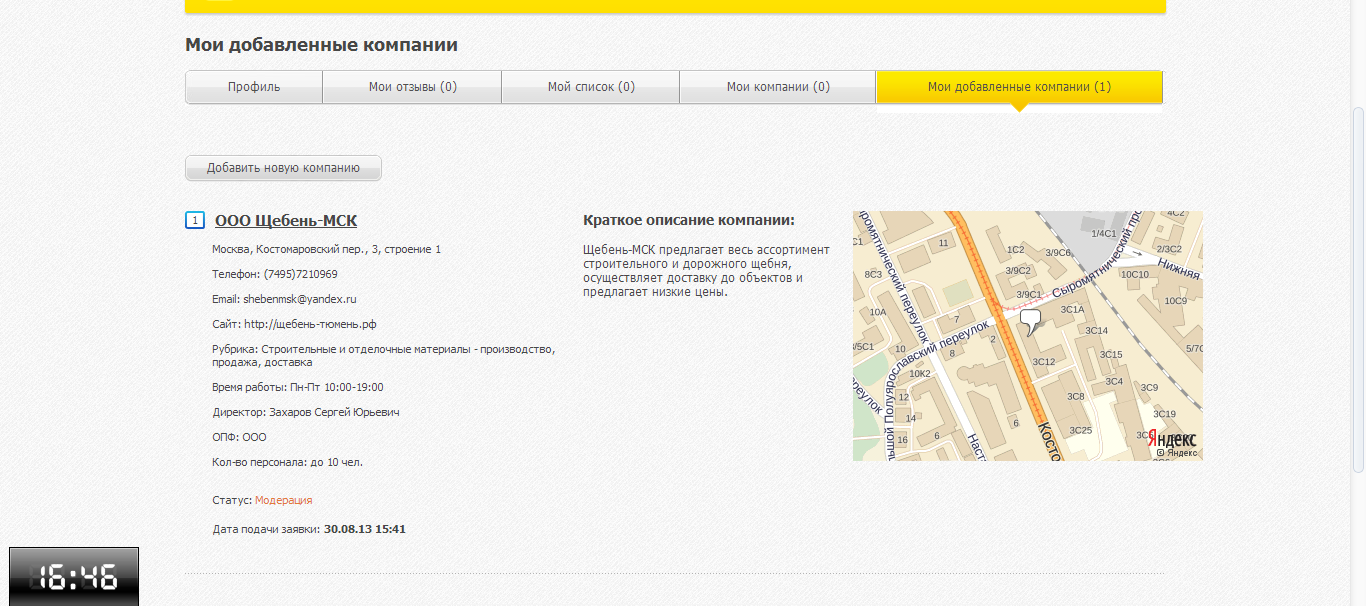Click the Сайт: http://щебень-тюмень.рф text
Screen dimensions: 1366x606
coord(294,324)
